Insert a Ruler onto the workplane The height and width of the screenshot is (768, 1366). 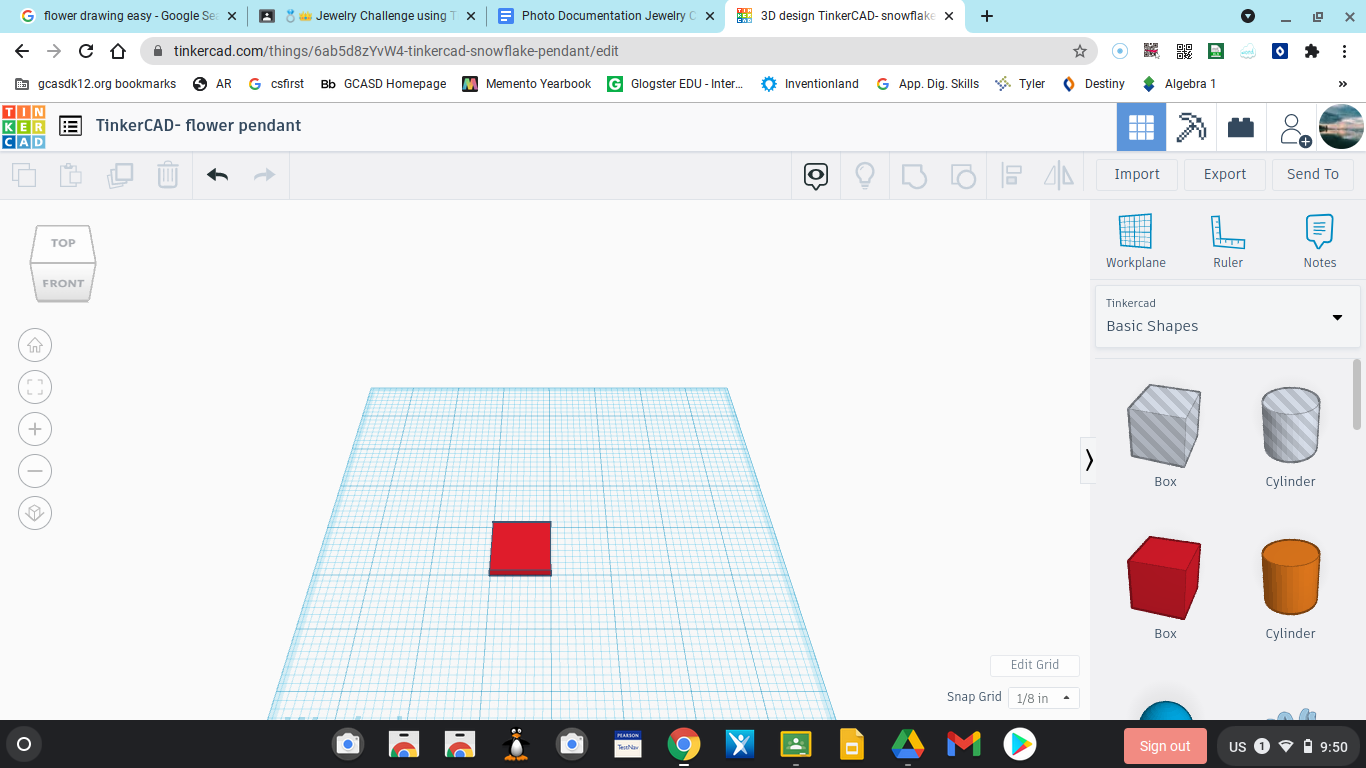1227,240
